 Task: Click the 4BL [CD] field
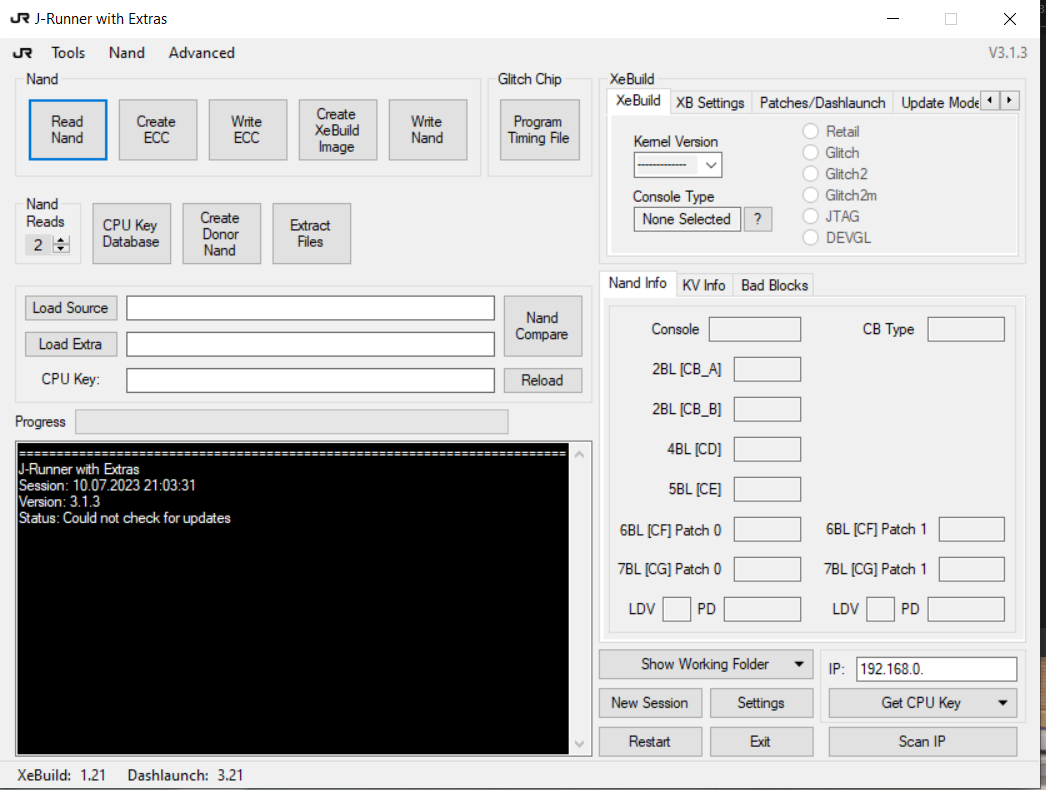click(767, 449)
